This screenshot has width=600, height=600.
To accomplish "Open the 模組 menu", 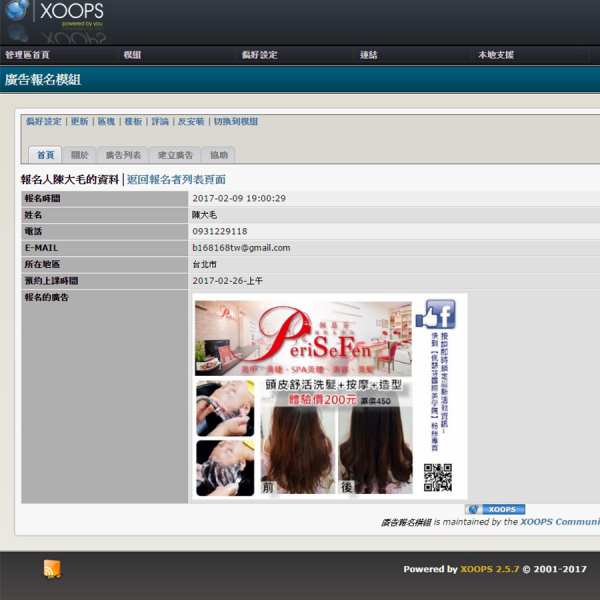I will coord(132,55).
